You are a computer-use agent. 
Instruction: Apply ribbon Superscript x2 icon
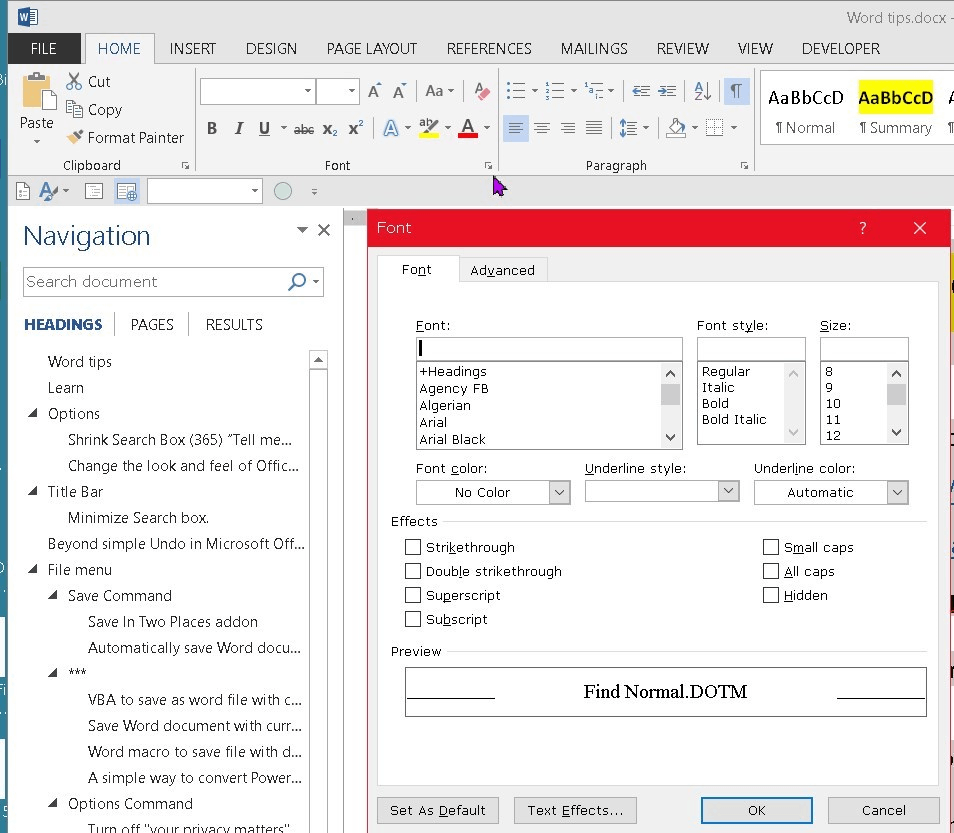[355, 128]
